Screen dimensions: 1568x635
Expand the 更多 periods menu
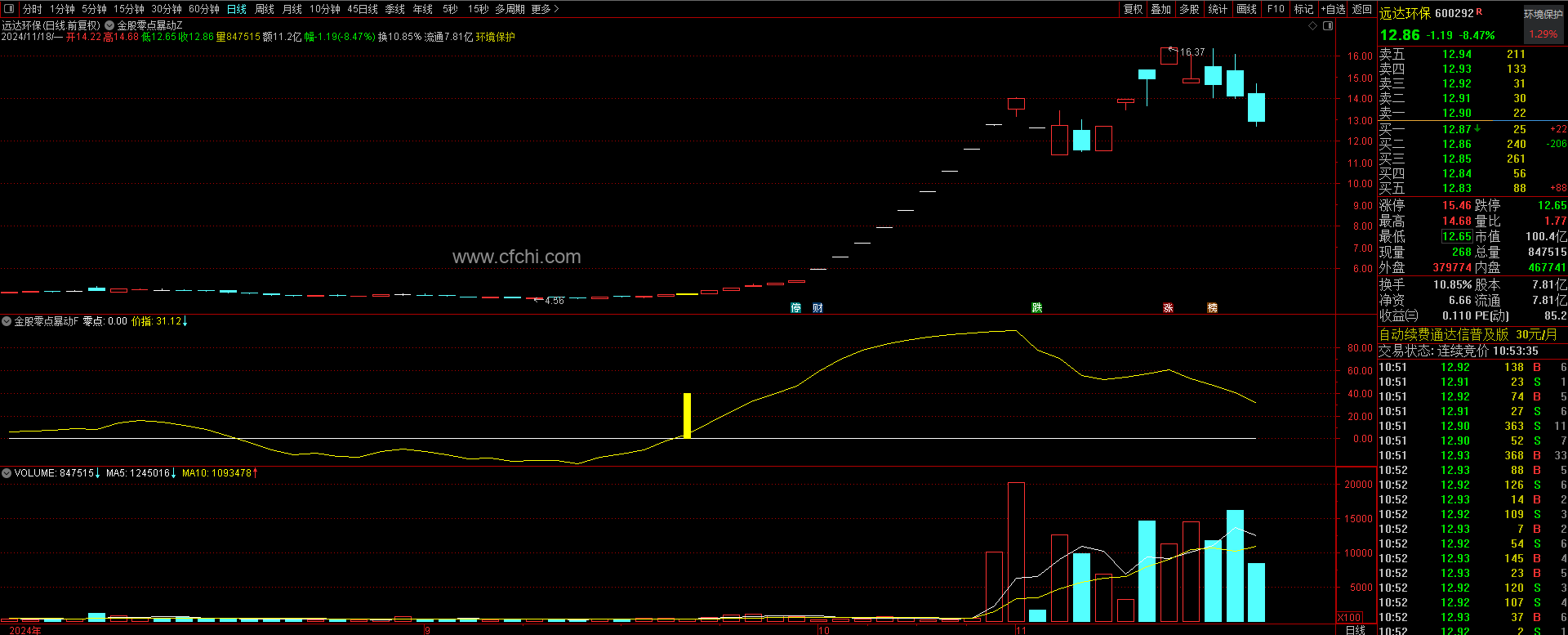click(x=545, y=9)
